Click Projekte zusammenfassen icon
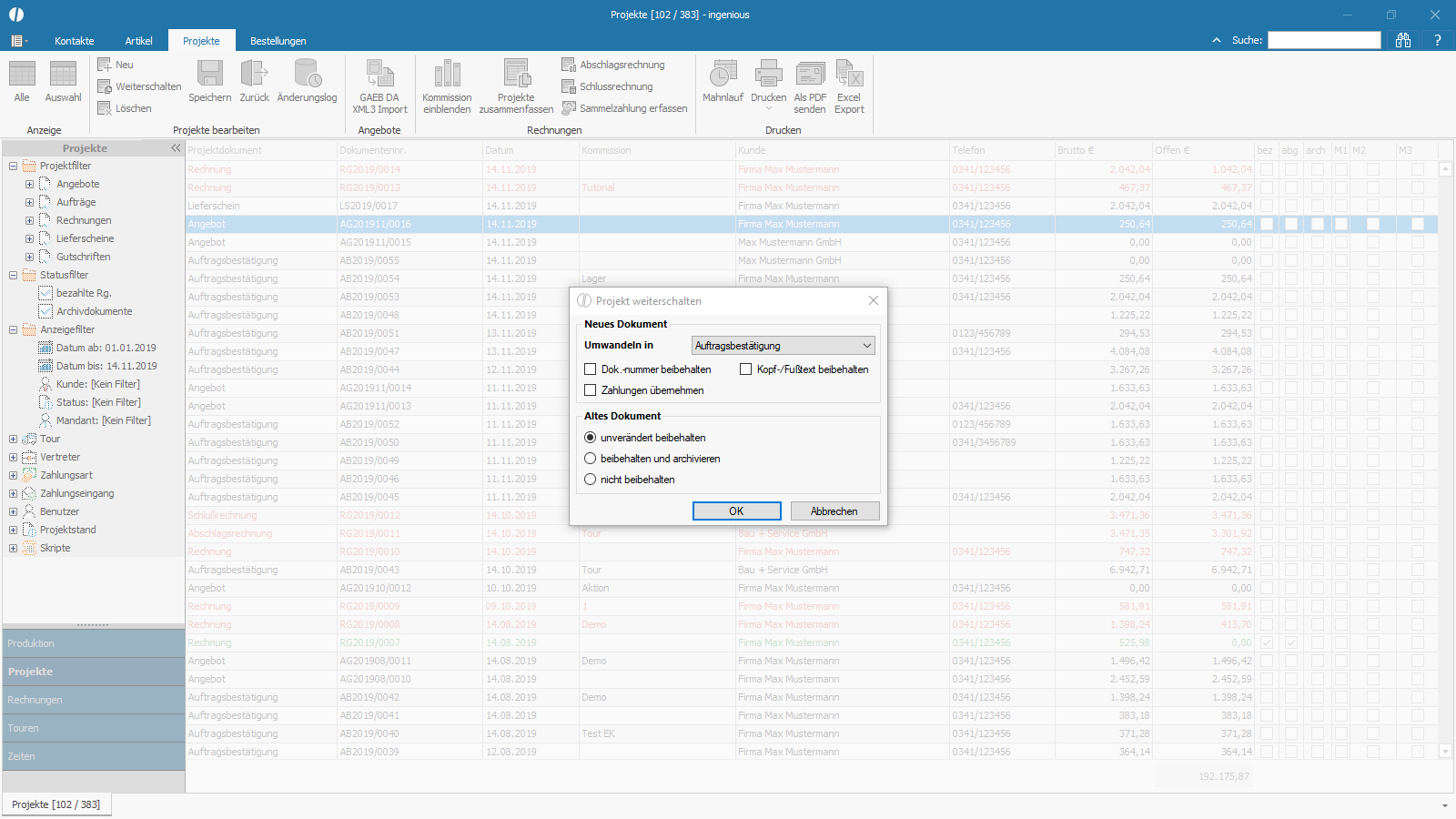The image size is (1456, 819). click(516, 74)
